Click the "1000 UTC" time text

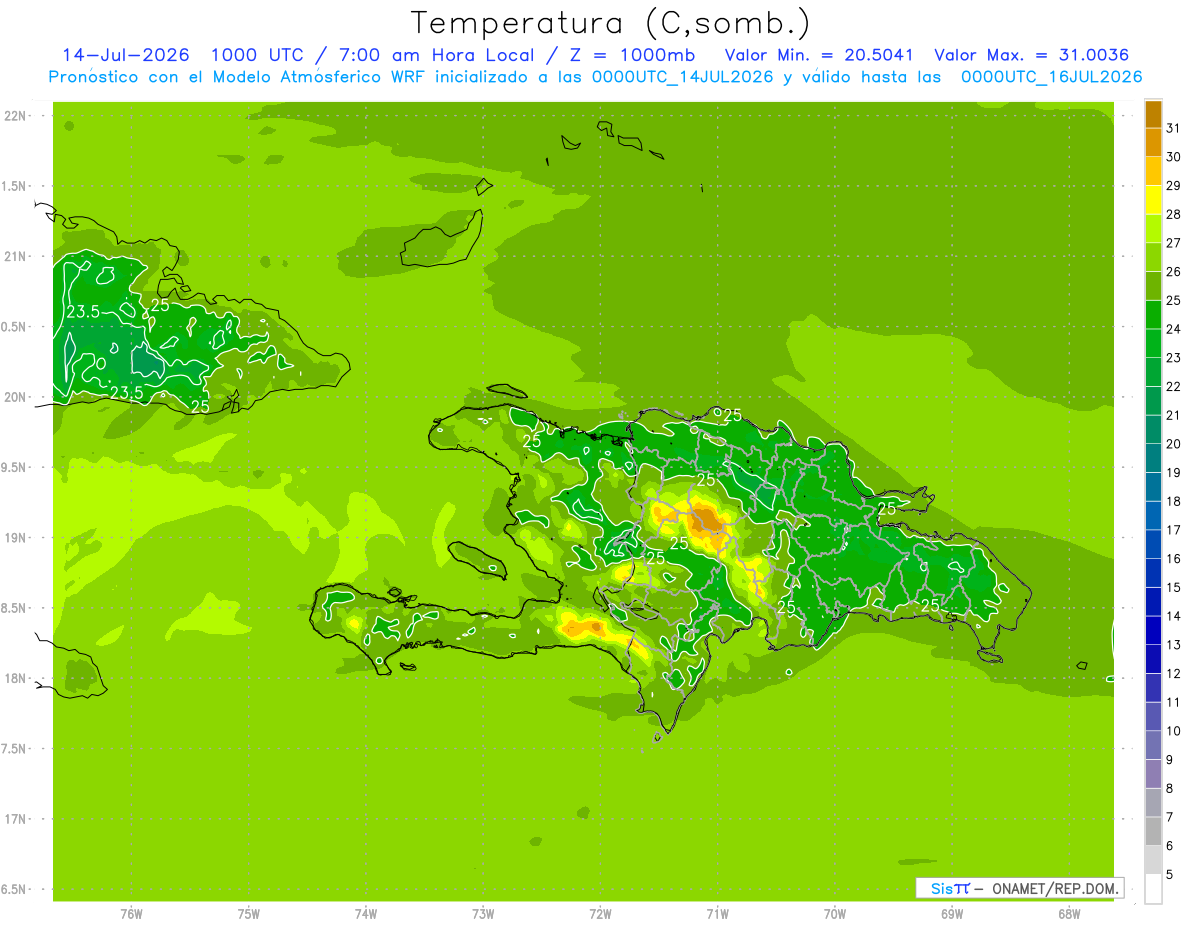(260, 55)
